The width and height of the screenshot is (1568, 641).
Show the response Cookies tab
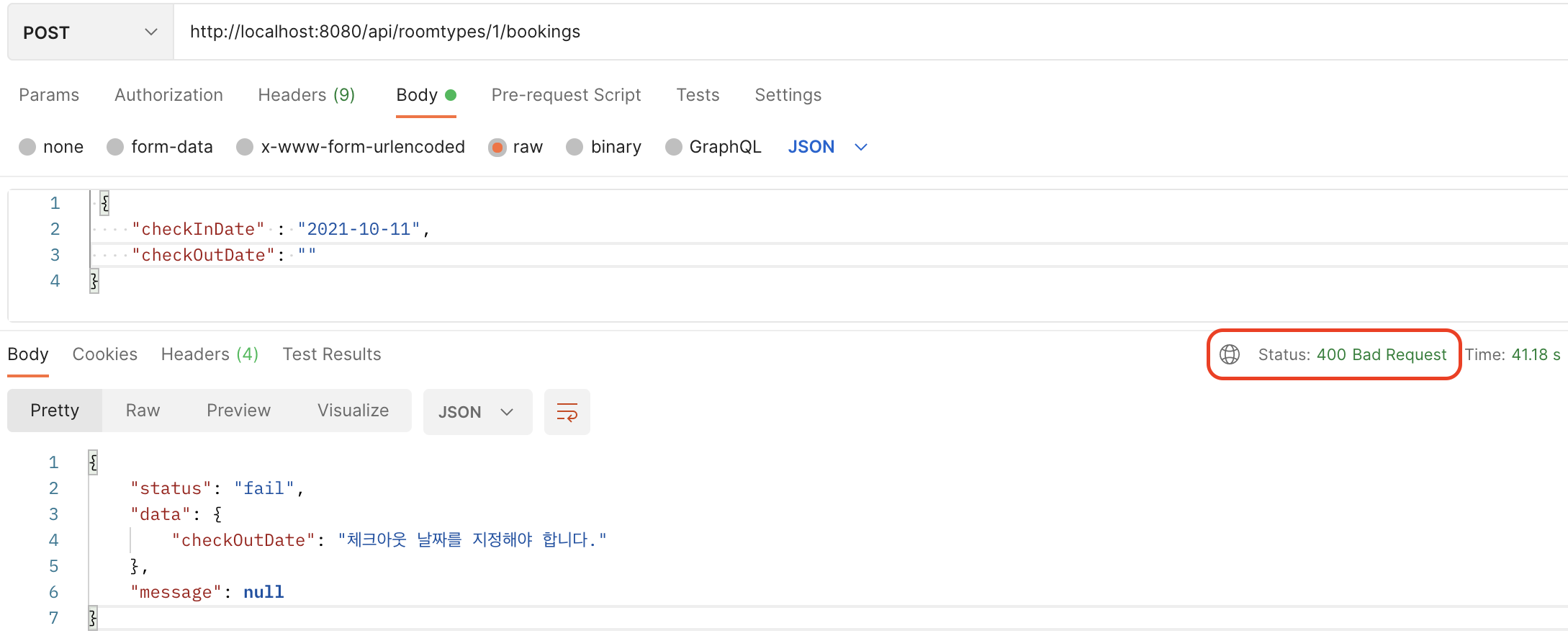[x=104, y=354]
